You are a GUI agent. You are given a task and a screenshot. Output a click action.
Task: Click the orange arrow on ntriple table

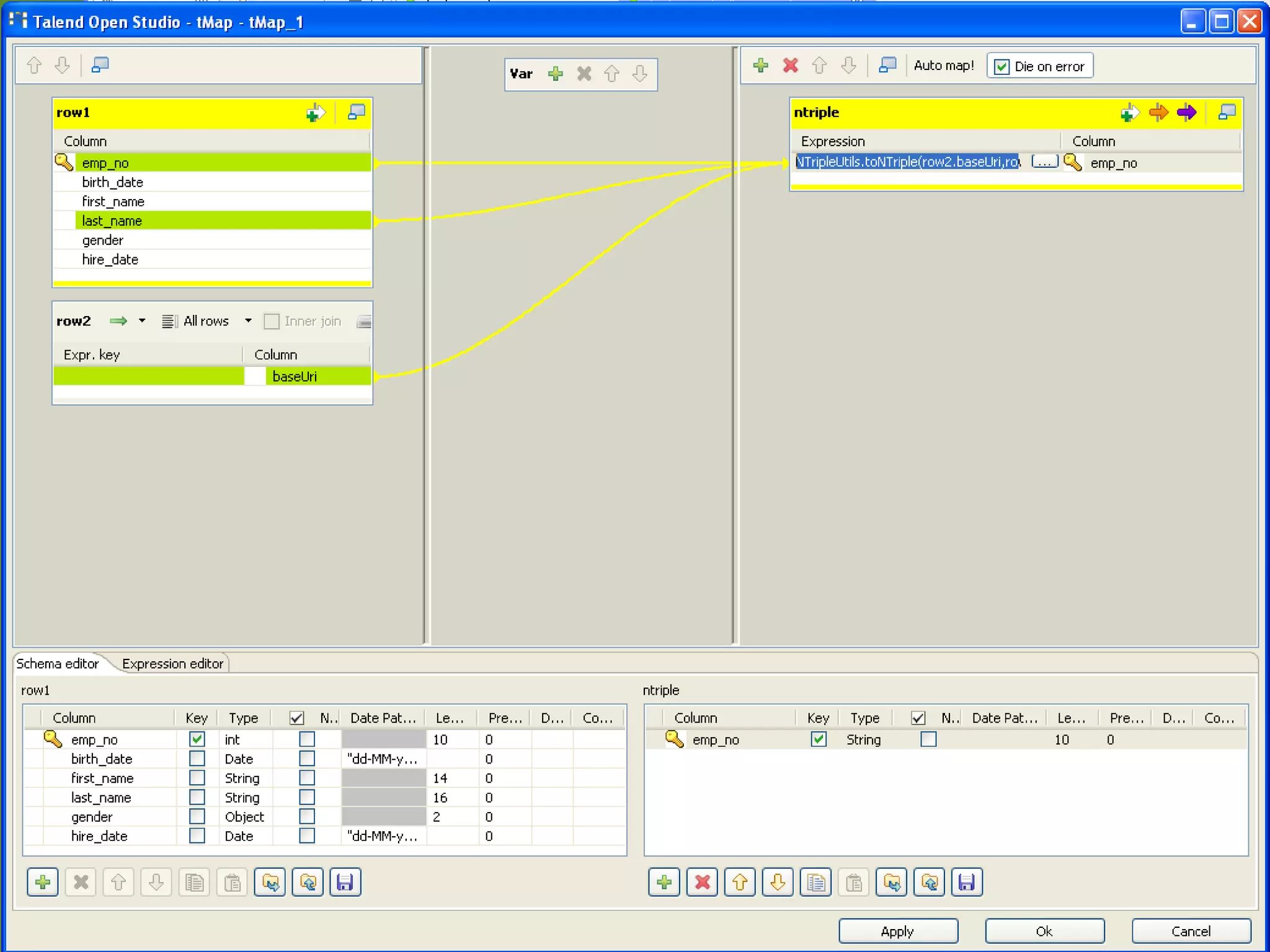coord(1157,112)
